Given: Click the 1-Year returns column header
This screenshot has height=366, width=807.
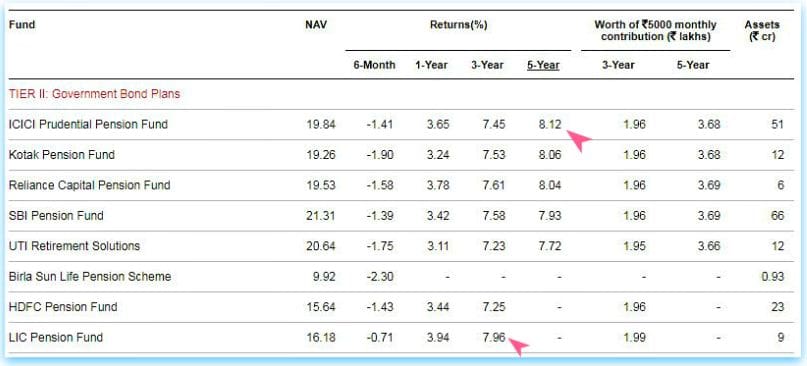Looking at the screenshot, I should (432, 65).
